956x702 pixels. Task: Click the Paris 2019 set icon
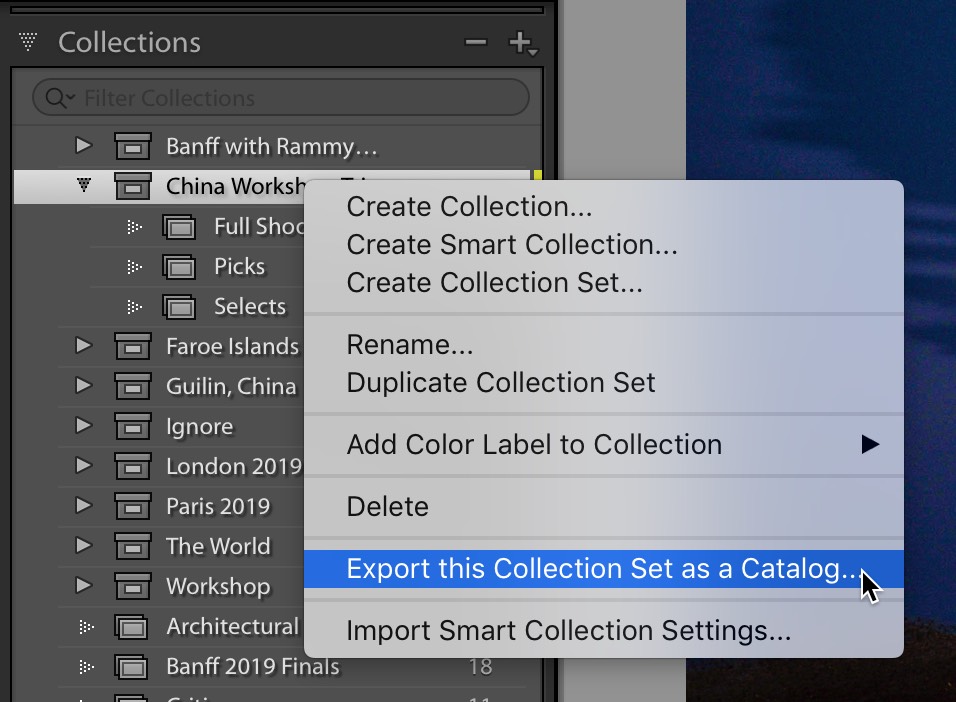[133, 506]
